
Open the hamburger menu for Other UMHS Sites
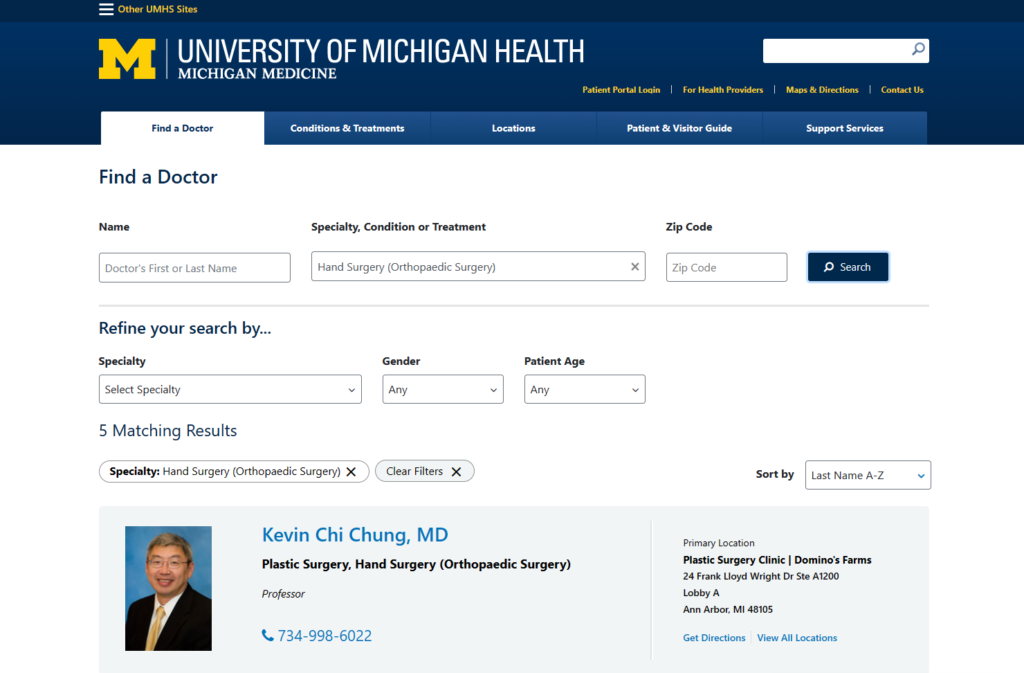pyautogui.click(x=106, y=9)
